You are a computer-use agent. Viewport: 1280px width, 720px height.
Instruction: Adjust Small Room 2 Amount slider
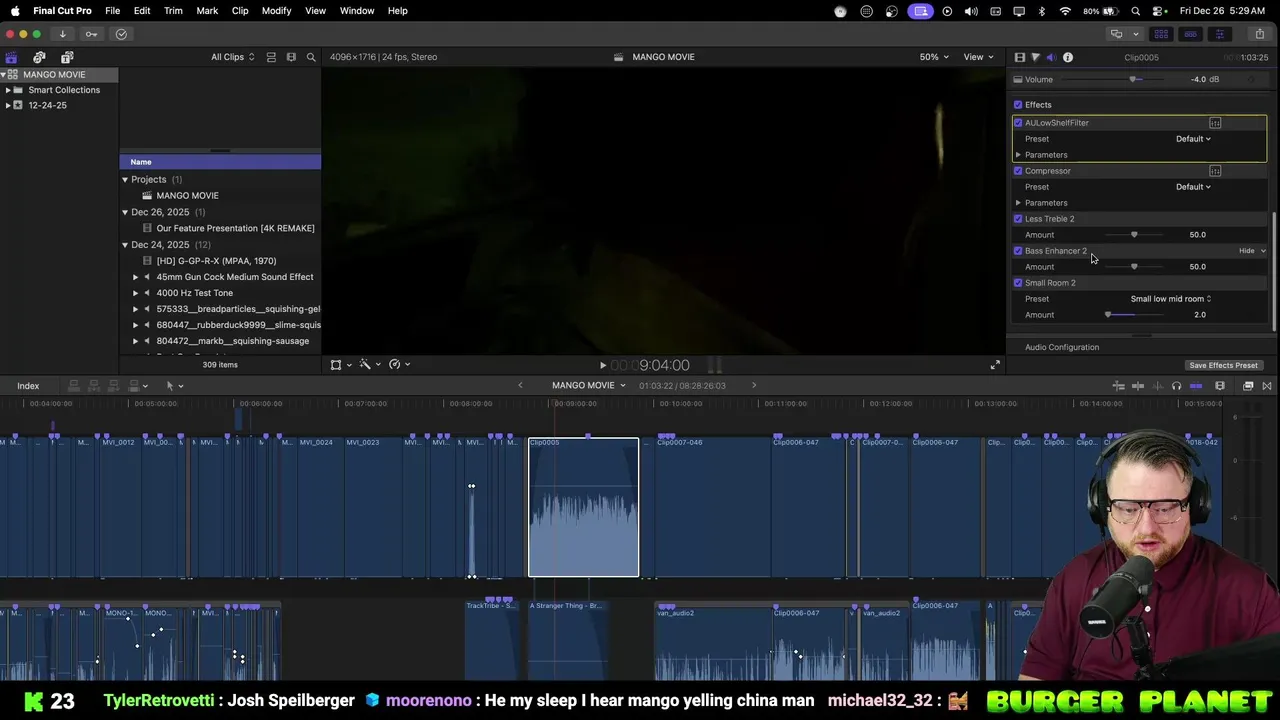tap(1108, 315)
